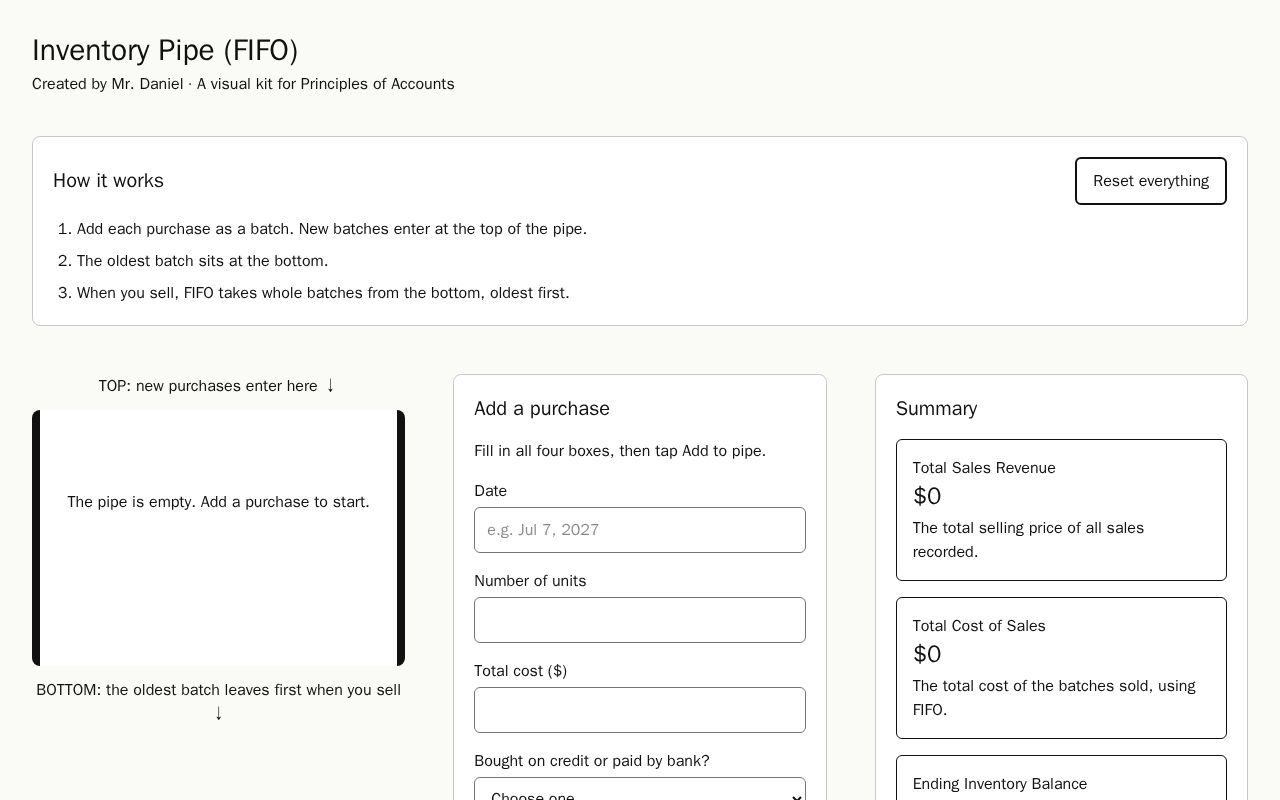The height and width of the screenshot is (800, 1280).
Task: Click the 'Fill in all four boxes' instruction
Action: [x=620, y=451]
